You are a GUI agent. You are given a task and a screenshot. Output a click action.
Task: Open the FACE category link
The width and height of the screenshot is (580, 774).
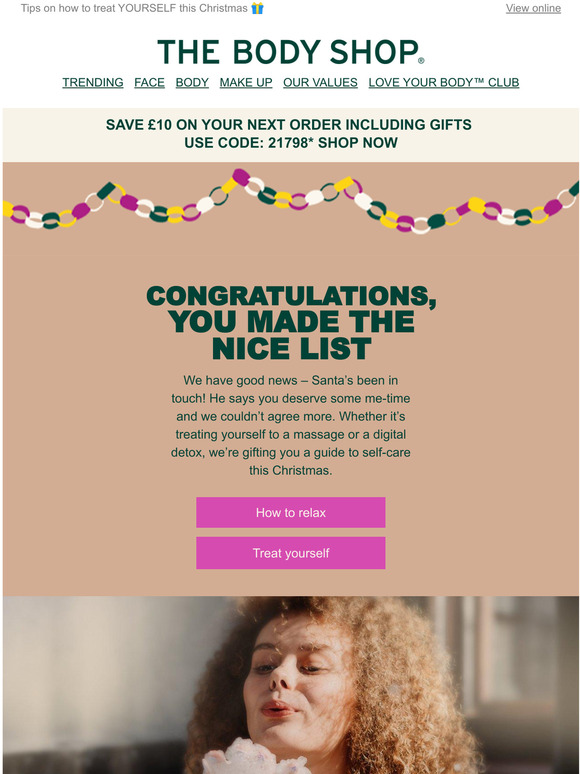pos(150,82)
